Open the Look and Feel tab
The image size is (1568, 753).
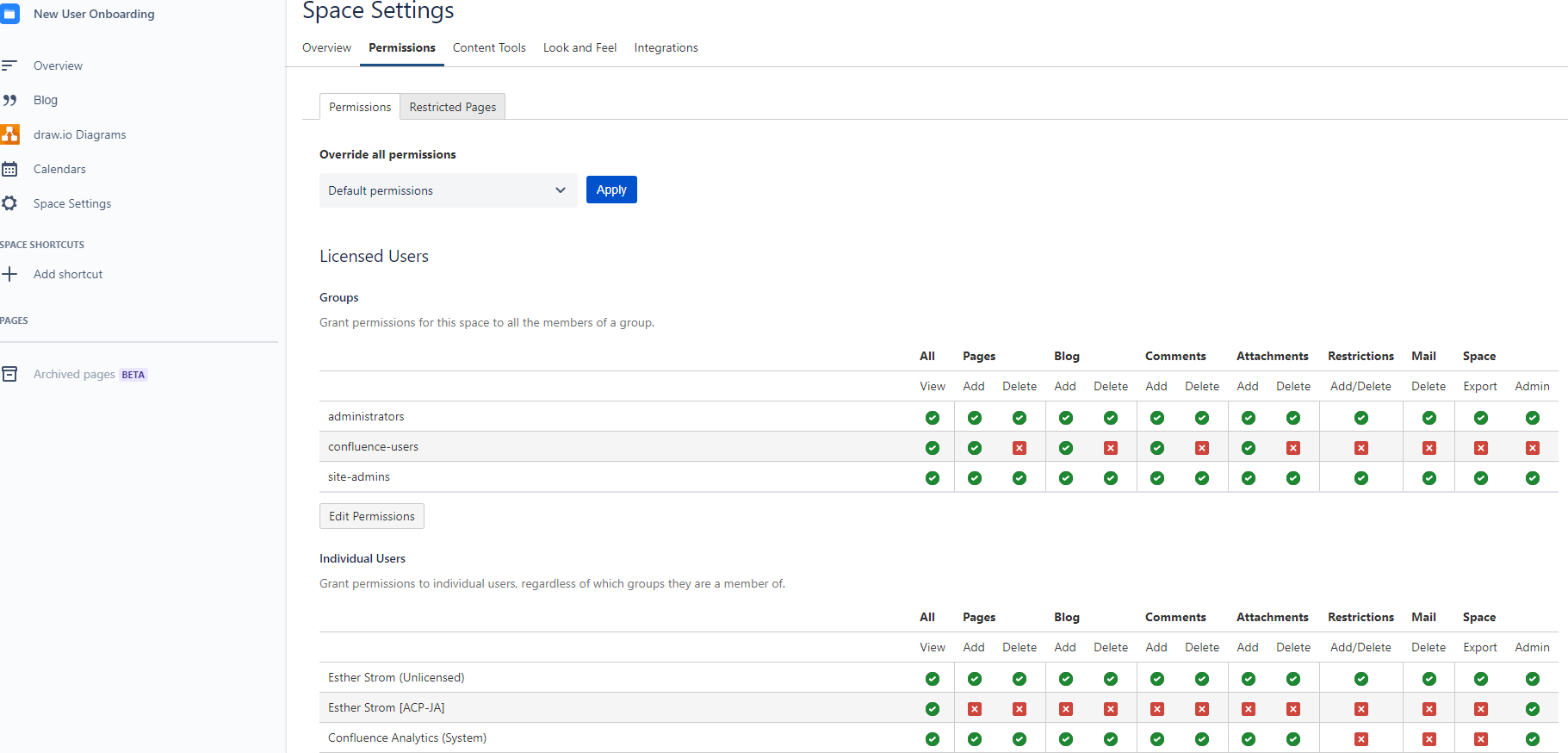pos(579,47)
